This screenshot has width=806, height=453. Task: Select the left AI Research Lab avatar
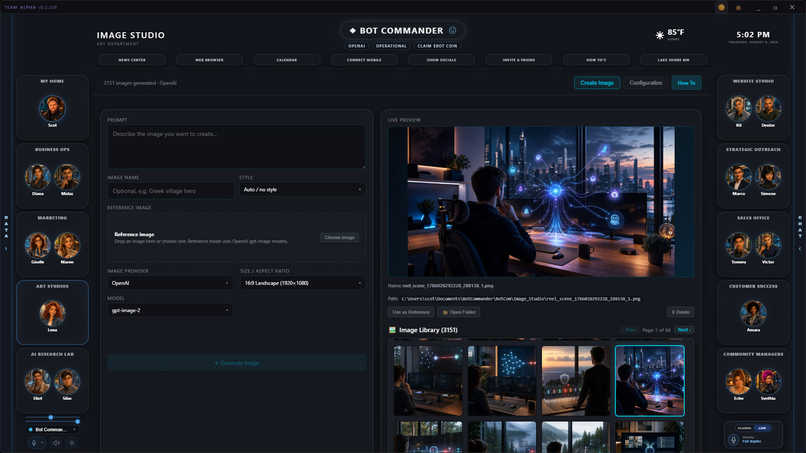[x=38, y=381]
